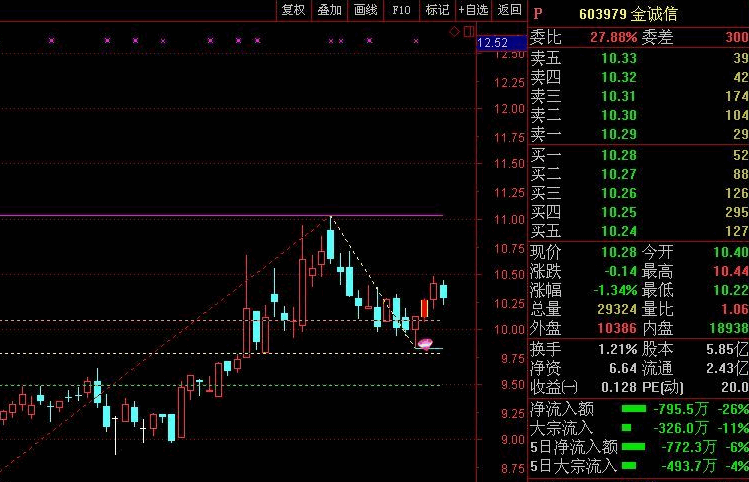Image resolution: width=749 pixels, height=482 pixels.
Task: Click the 5日净流入额 green bar
Action: pyautogui.click(x=633, y=447)
